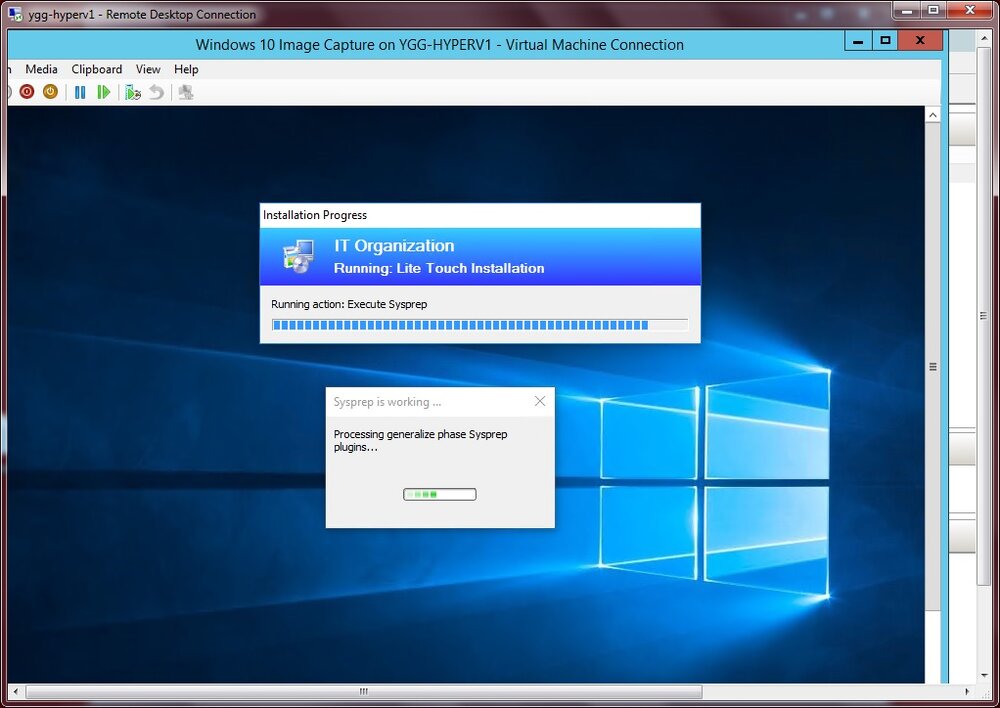Pause the virtual machine with the blue icon

[80, 92]
